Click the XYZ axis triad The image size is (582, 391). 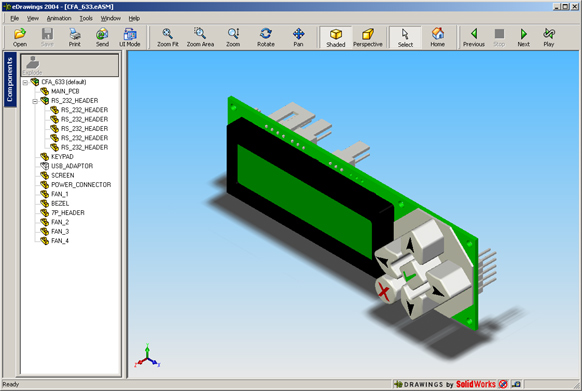tap(147, 356)
